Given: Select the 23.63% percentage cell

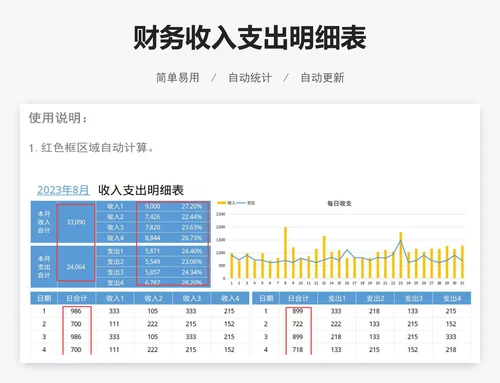Looking at the screenshot, I should [x=192, y=227].
